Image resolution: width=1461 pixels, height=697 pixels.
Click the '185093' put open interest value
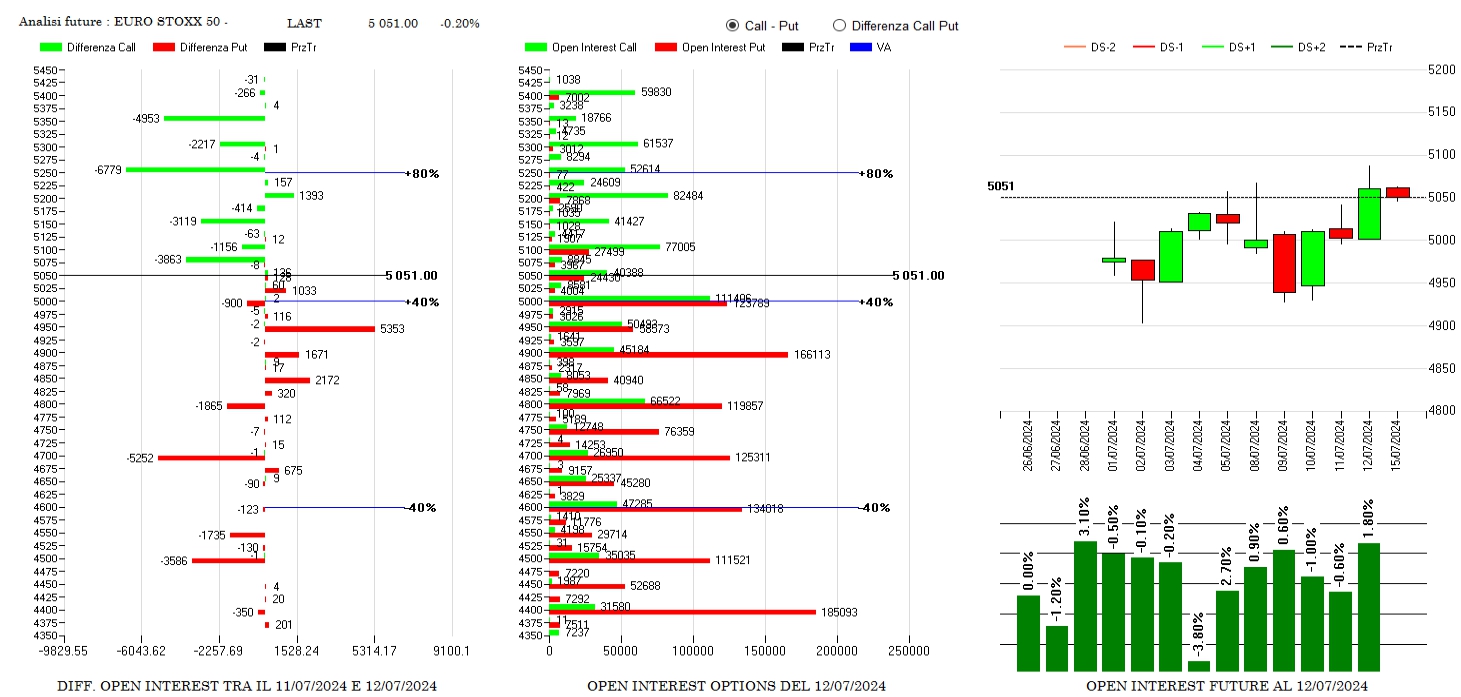click(838, 612)
